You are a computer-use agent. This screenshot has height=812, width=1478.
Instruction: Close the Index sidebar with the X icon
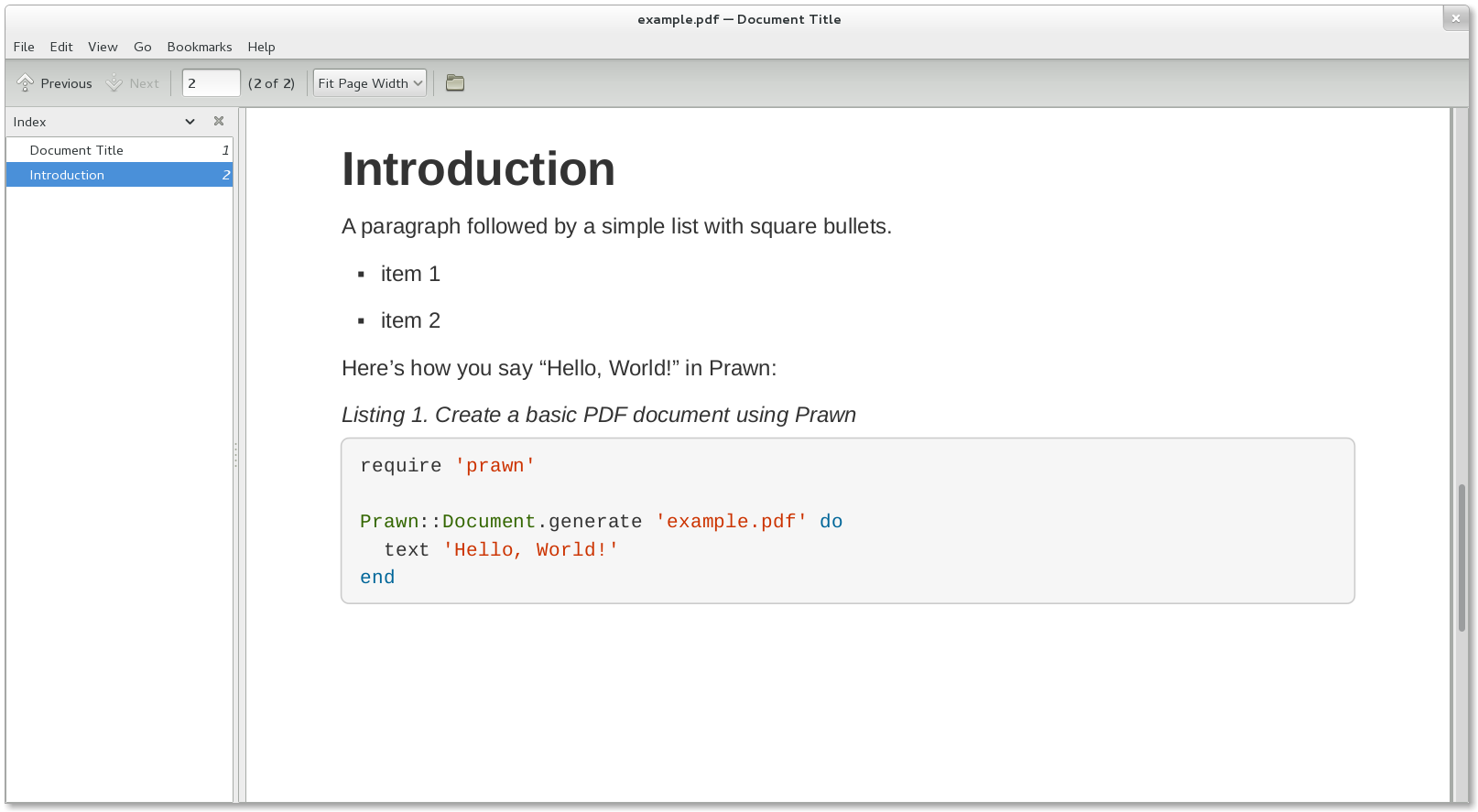point(219,121)
